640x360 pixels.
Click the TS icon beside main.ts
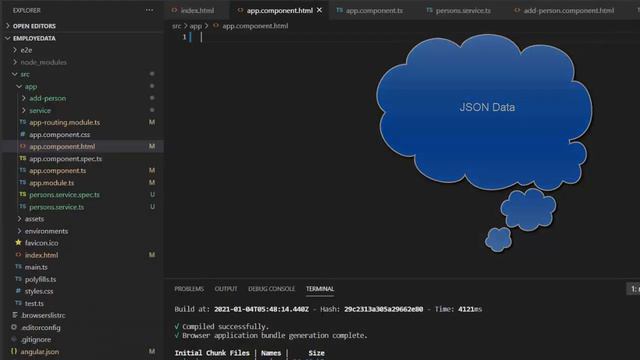[x=18, y=267]
